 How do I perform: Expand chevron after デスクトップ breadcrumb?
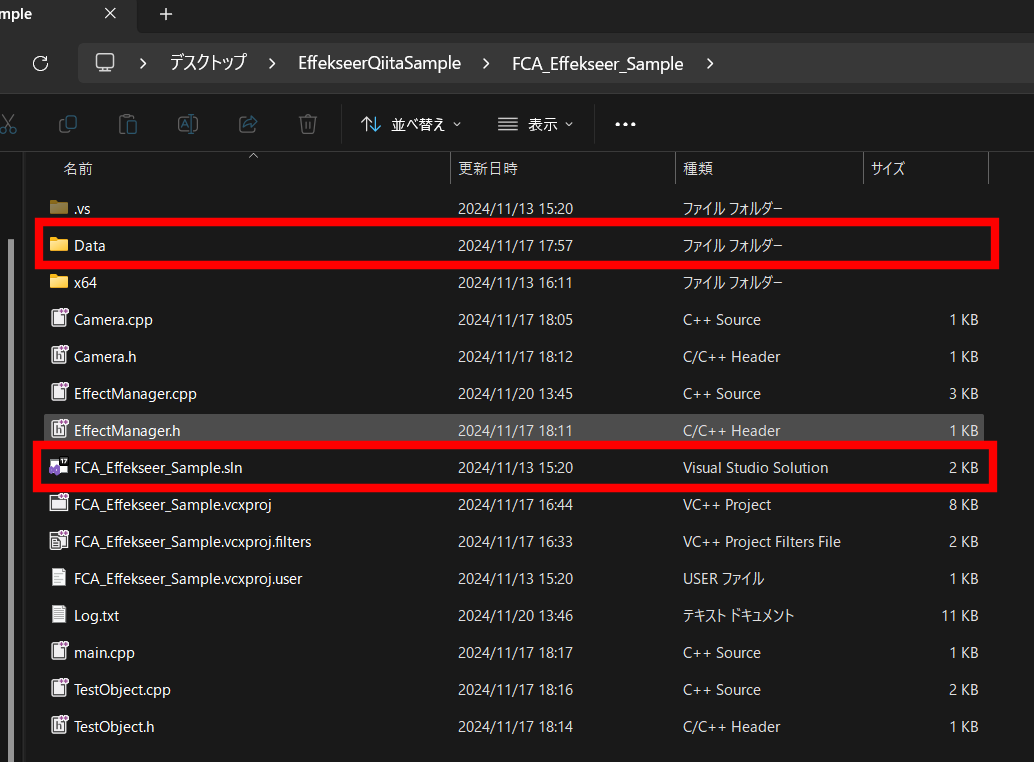[272, 63]
